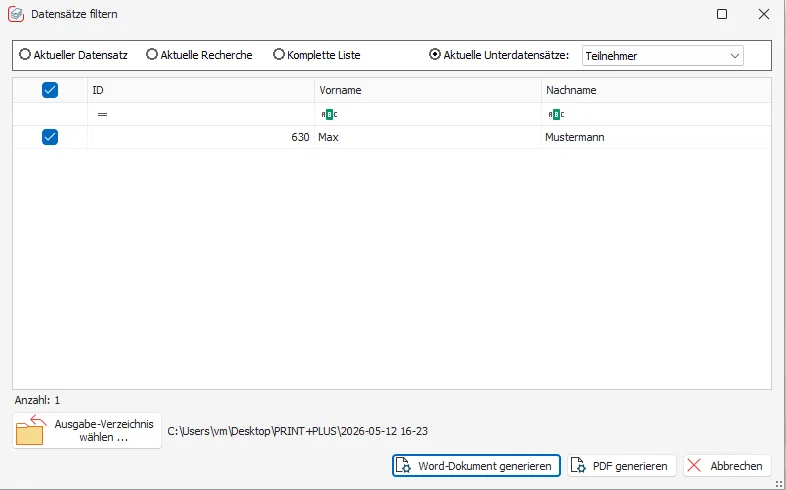Viewport: 786px width, 490px height.
Task: Maximize the Datensätze filtern window
Action: click(722, 14)
